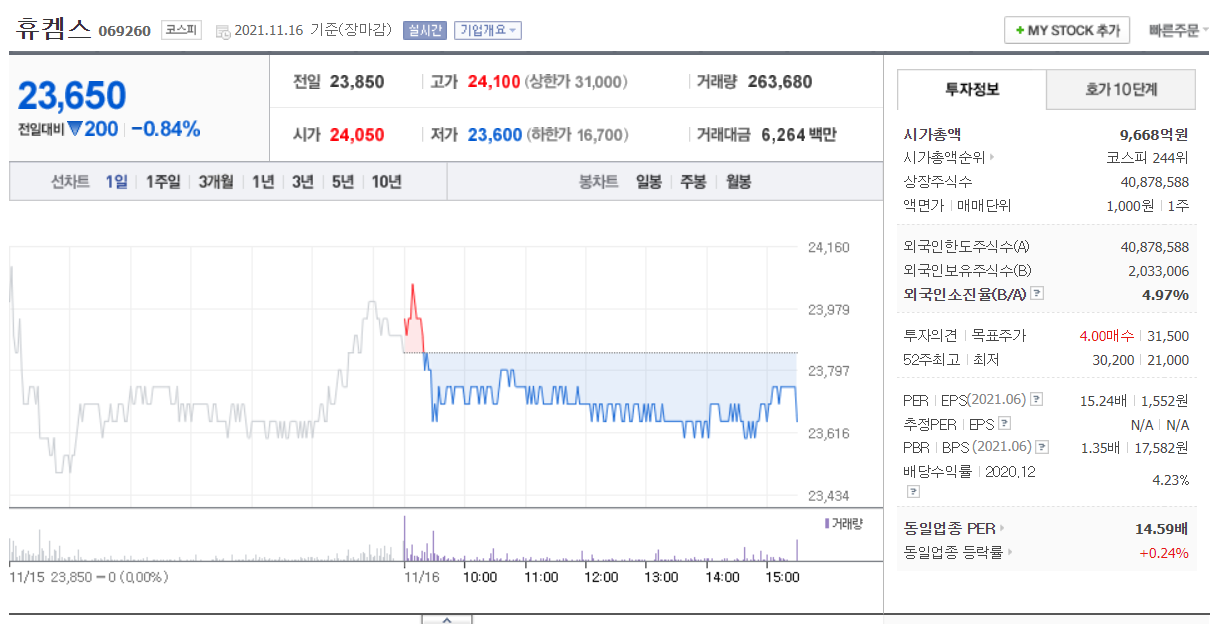Show the 5년 line chart
The height and width of the screenshot is (624, 1214).
pyautogui.click(x=343, y=182)
